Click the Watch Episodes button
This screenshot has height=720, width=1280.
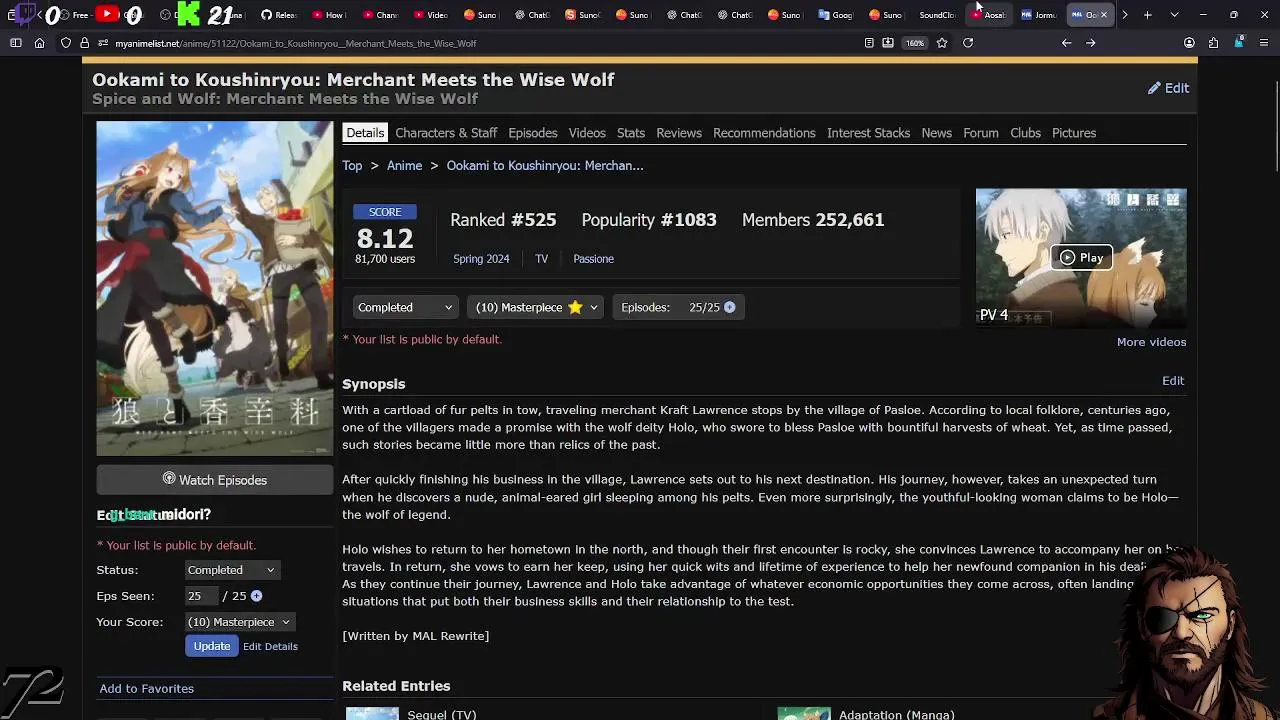point(214,480)
